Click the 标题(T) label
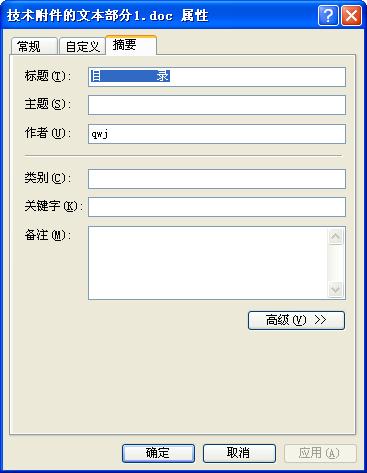 click(x=48, y=76)
